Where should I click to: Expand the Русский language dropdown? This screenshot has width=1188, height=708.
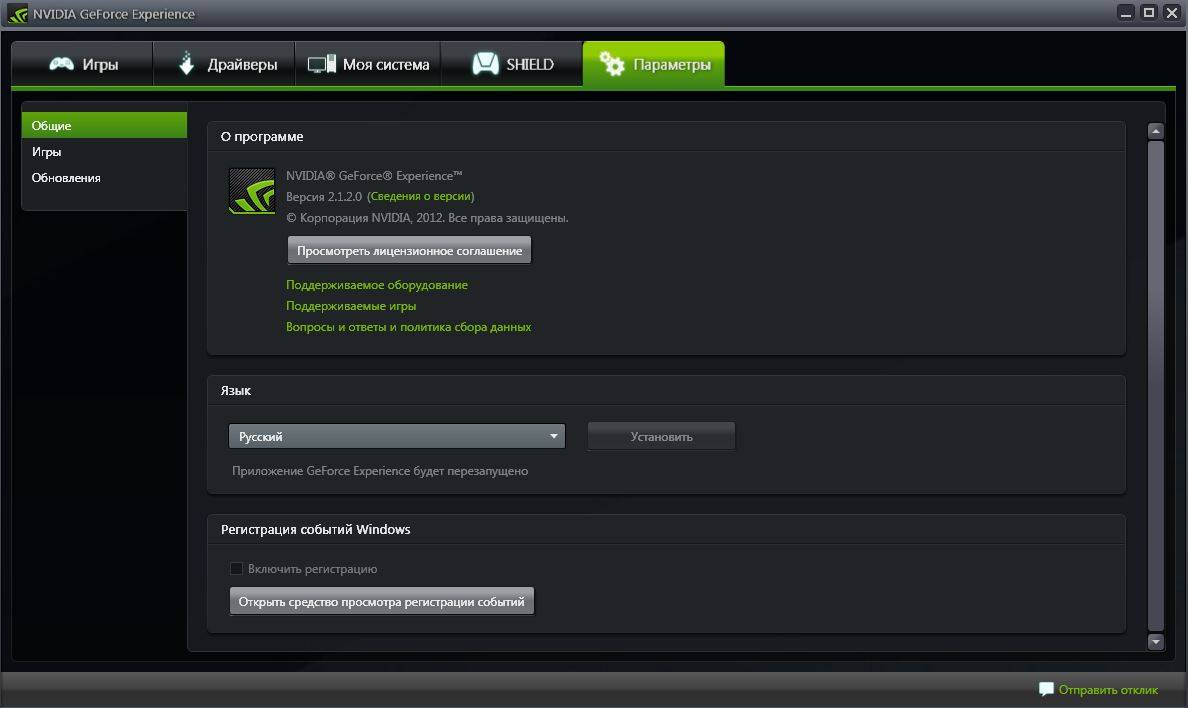coord(397,436)
